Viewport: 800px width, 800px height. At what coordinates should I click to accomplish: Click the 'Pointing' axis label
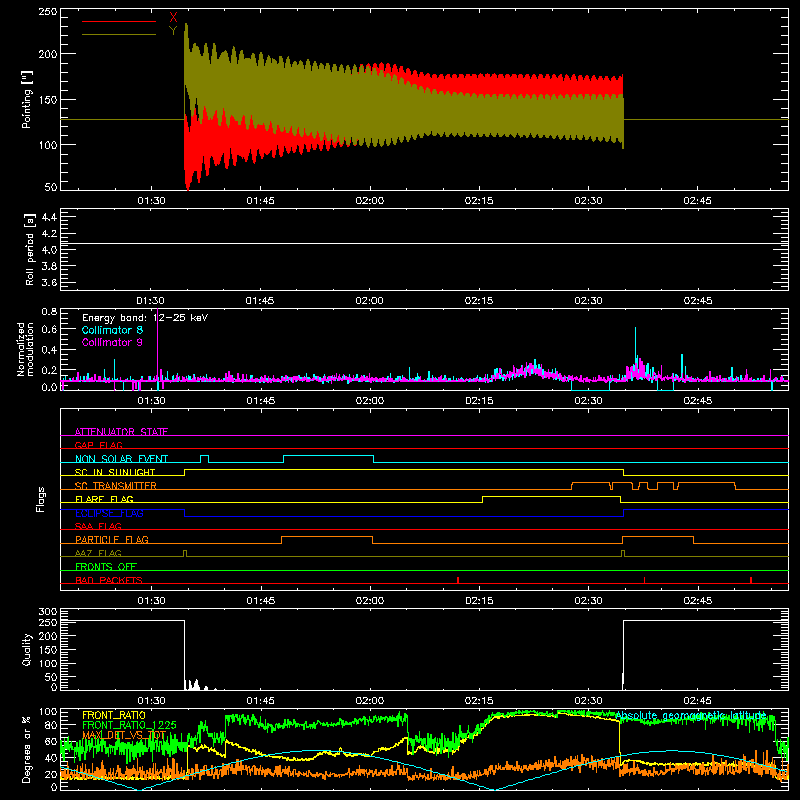click(27, 99)
